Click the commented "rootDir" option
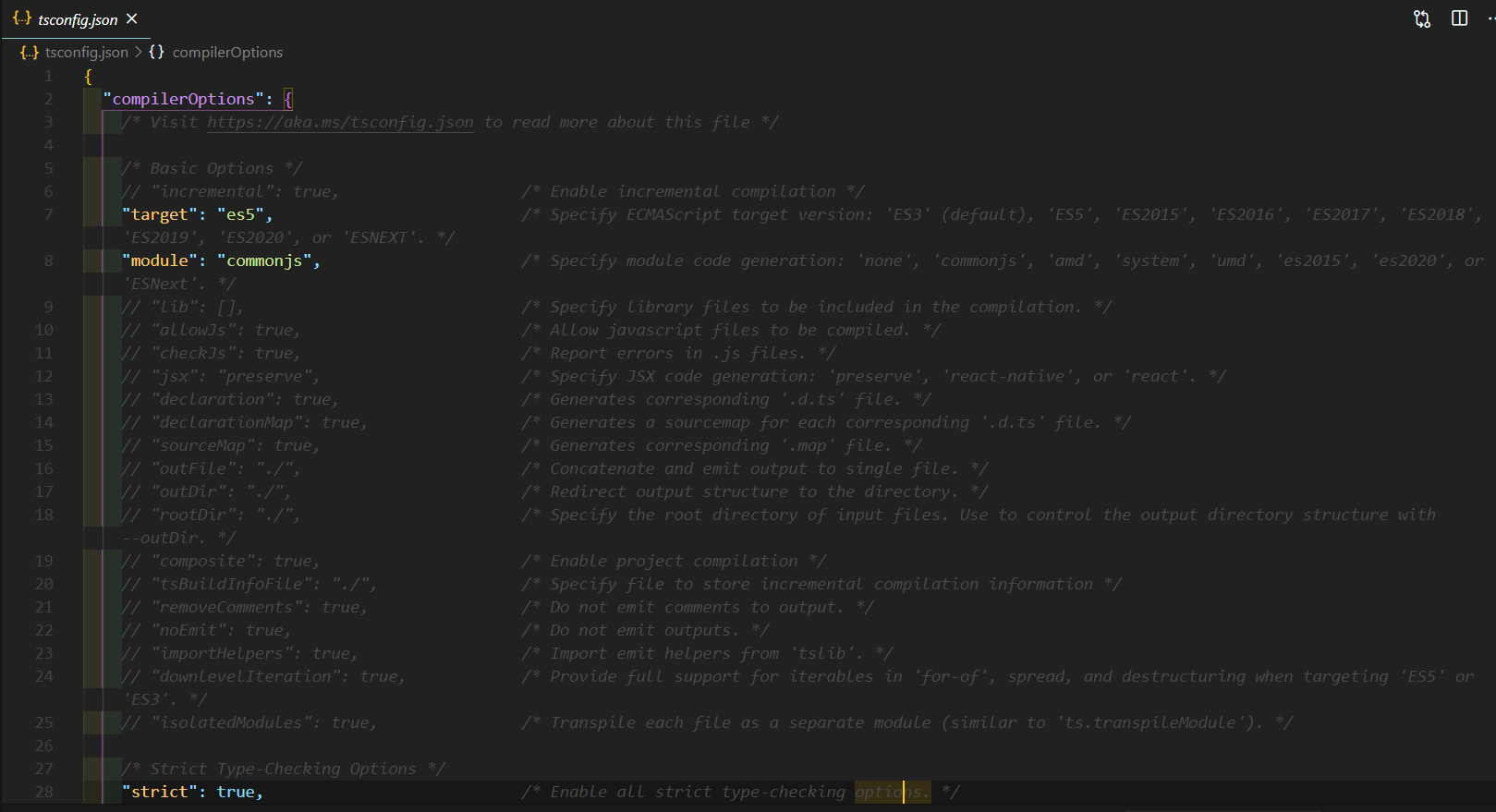 click(x=212, y=515)
